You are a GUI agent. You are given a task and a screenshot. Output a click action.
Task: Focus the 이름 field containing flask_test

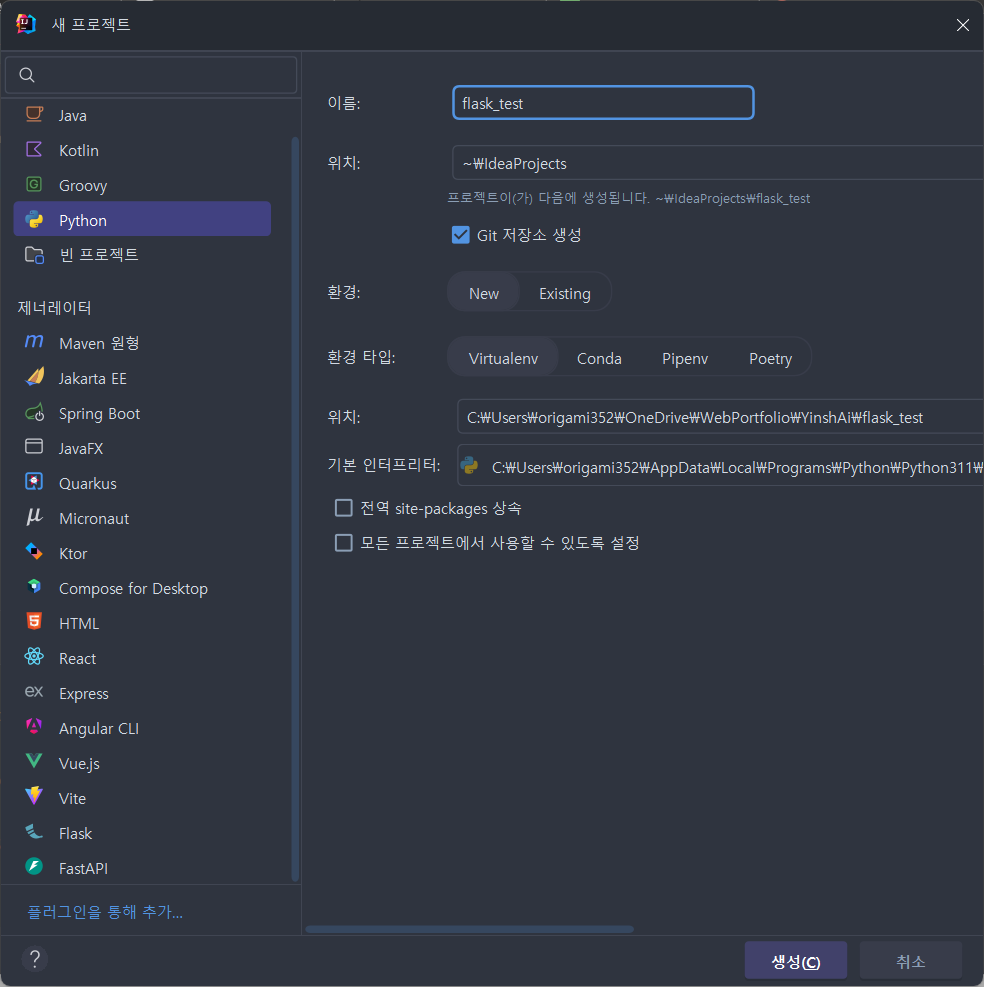pyautogui.click(x=603, y=103)
